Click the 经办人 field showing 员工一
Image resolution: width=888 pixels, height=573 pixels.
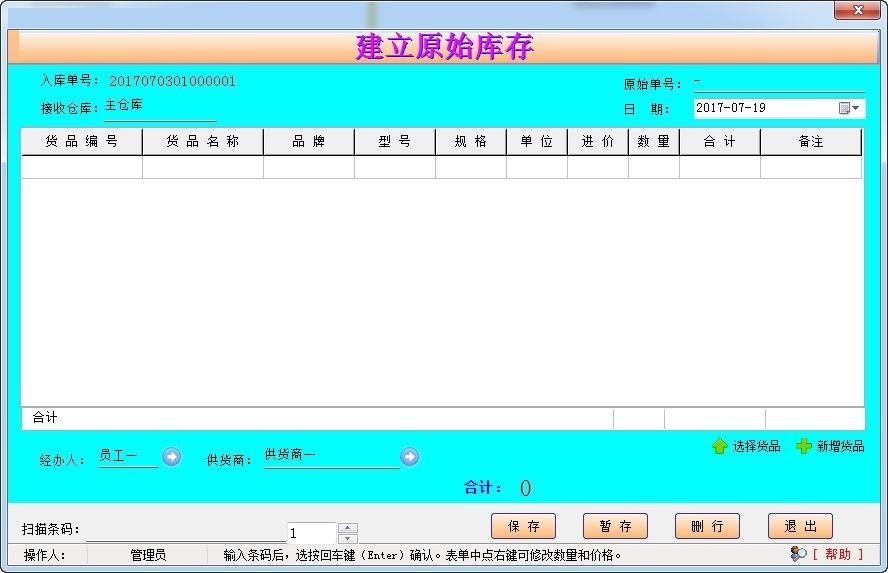click(129, 456)
